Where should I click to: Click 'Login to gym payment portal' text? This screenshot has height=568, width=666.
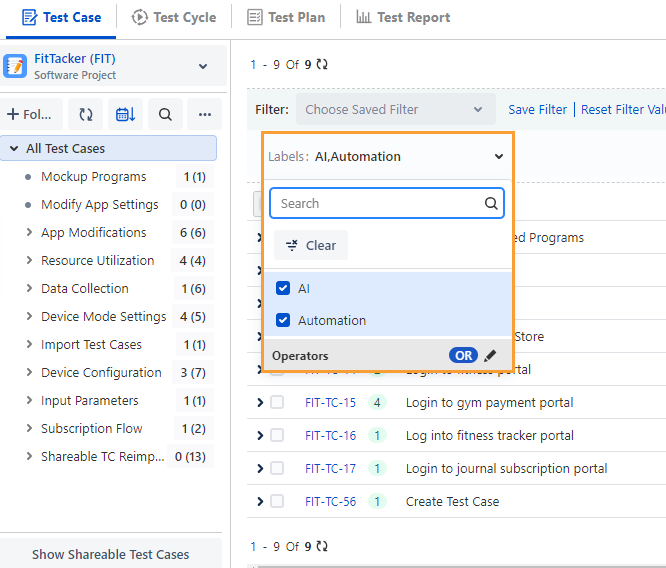pos(489,402)
